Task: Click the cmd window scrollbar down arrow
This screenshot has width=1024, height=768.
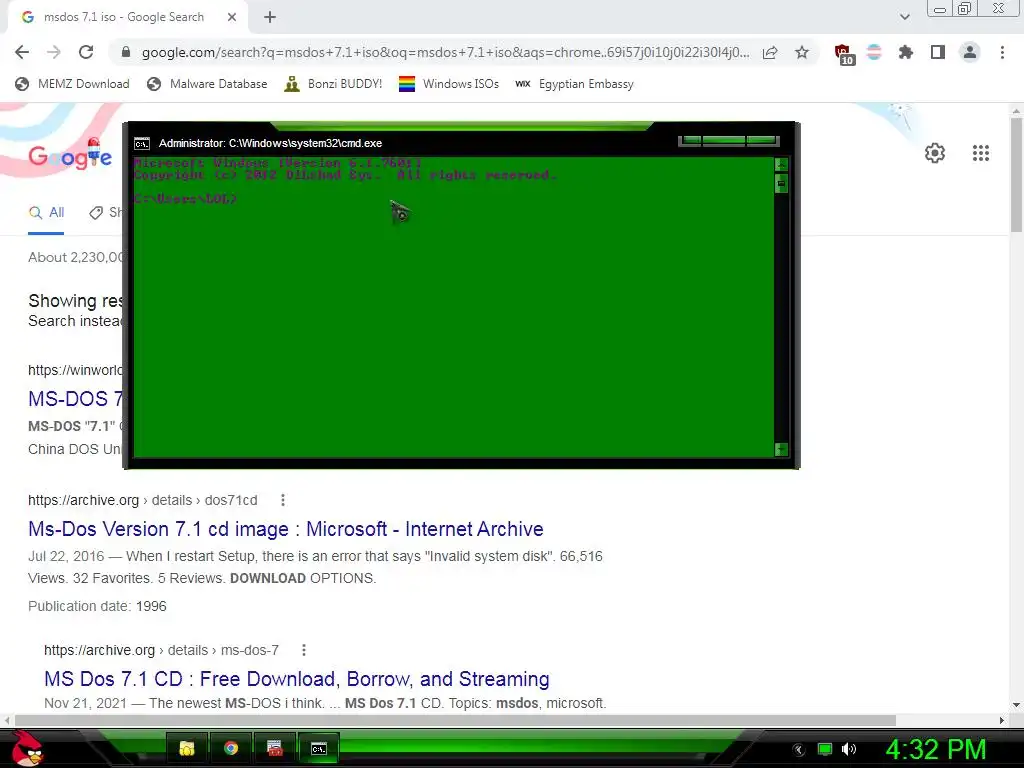Action: [x=781, y=449]
